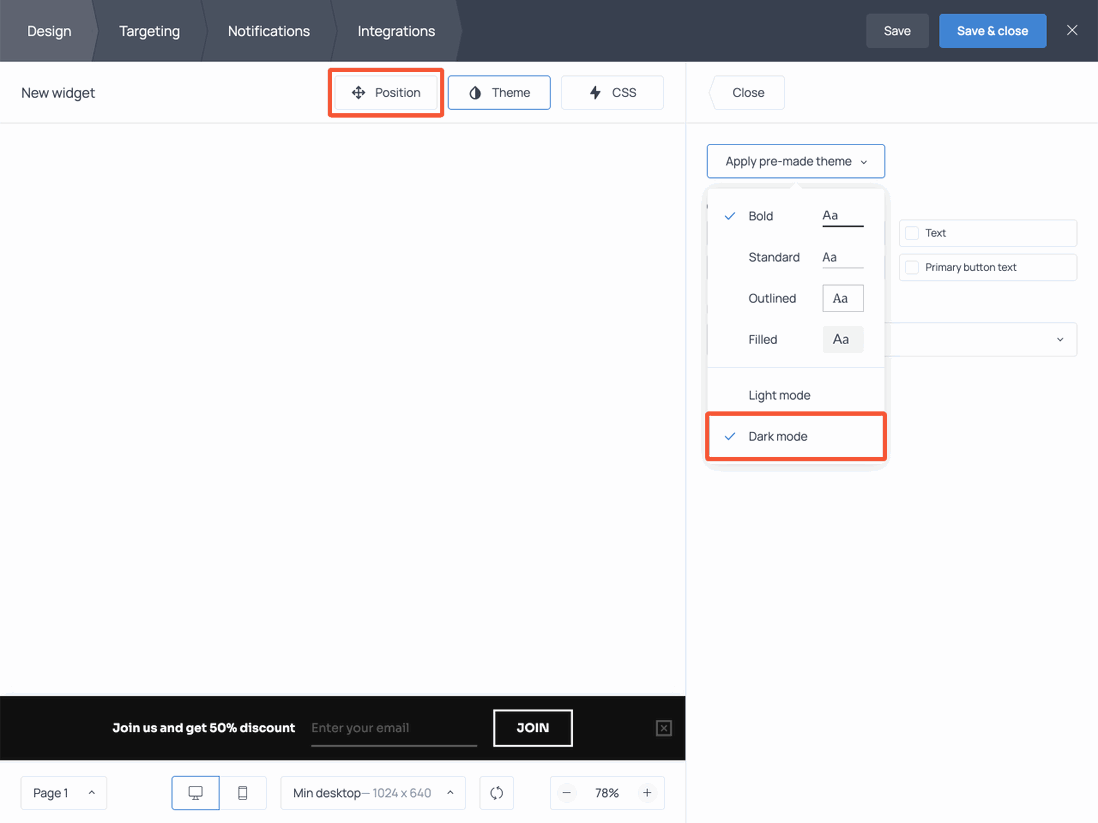Click the refresh preview icon

pyautogui.click(x=496, y=792)
